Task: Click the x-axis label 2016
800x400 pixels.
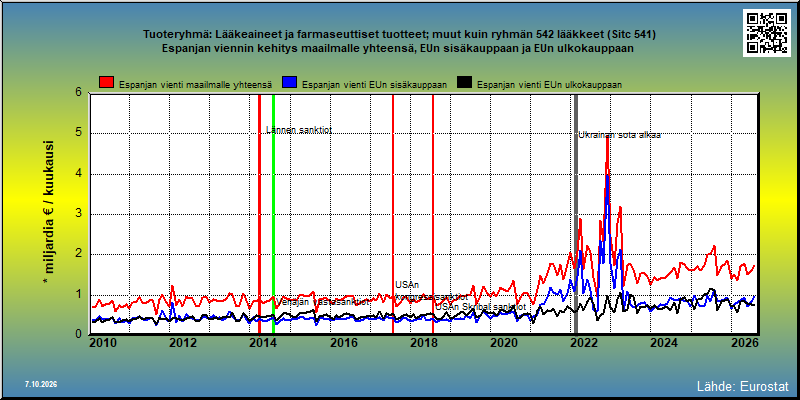Action: tap(343, 343)
